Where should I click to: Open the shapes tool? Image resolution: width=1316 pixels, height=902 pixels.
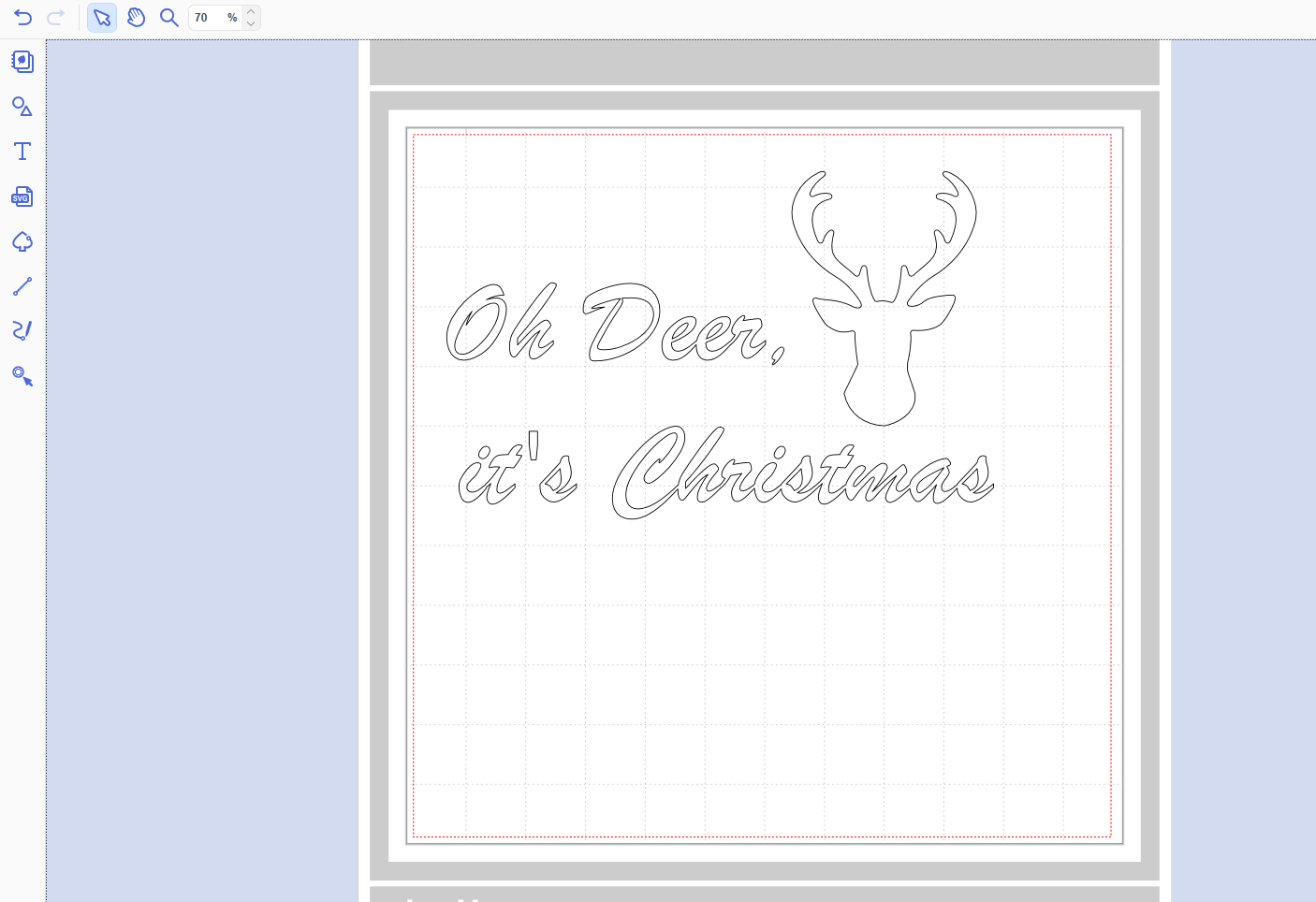(22, 107)
